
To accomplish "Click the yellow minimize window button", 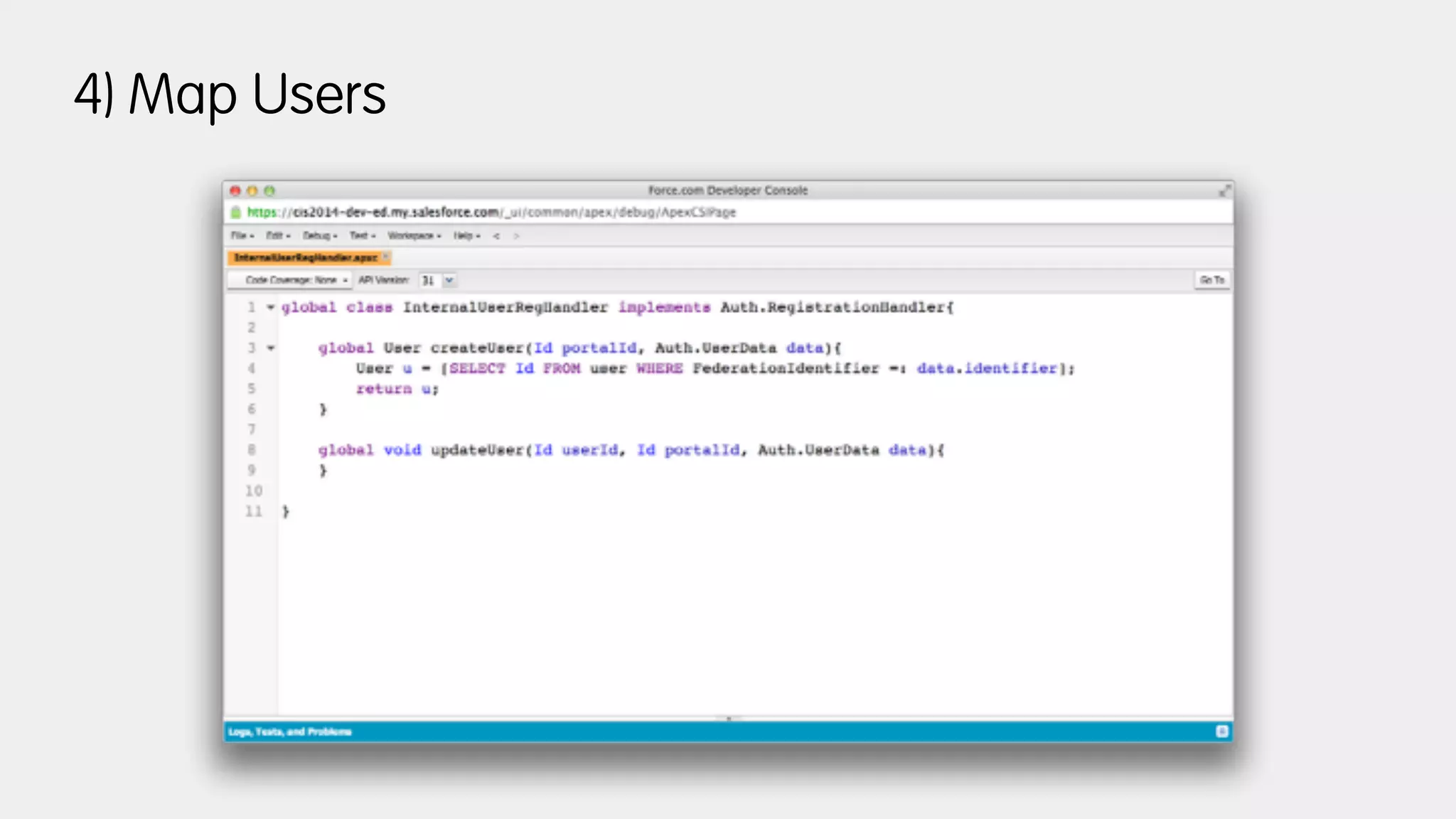I will [252, 191].
